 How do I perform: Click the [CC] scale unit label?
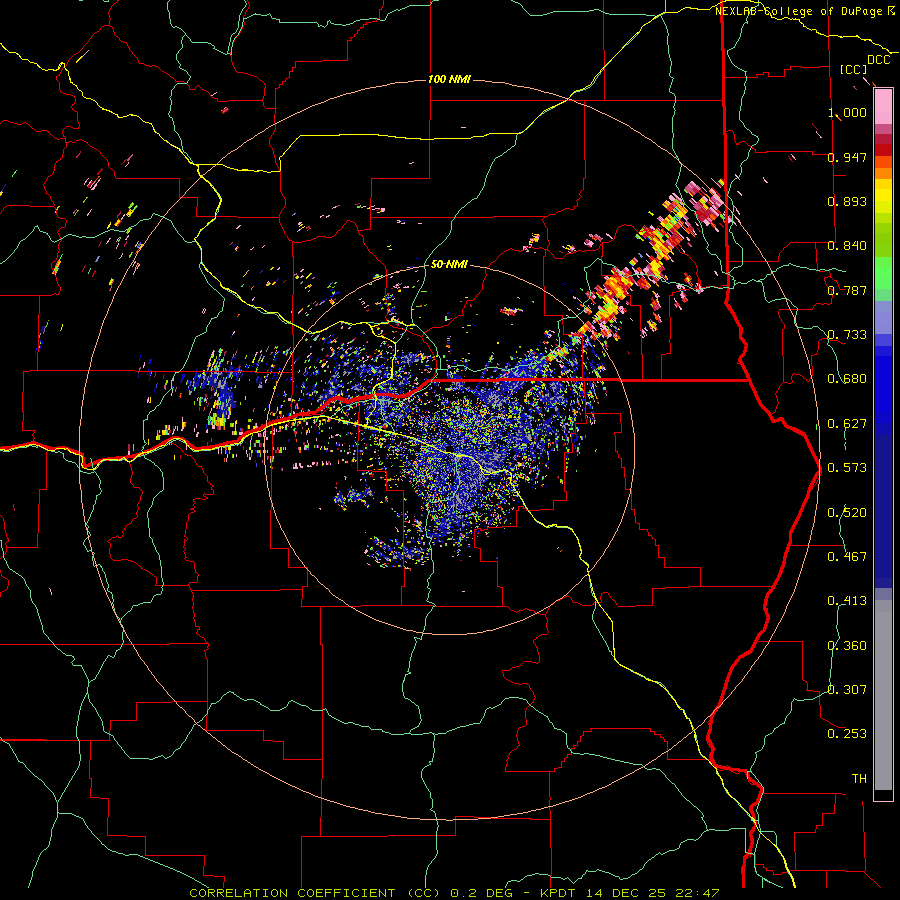[853, 69]
